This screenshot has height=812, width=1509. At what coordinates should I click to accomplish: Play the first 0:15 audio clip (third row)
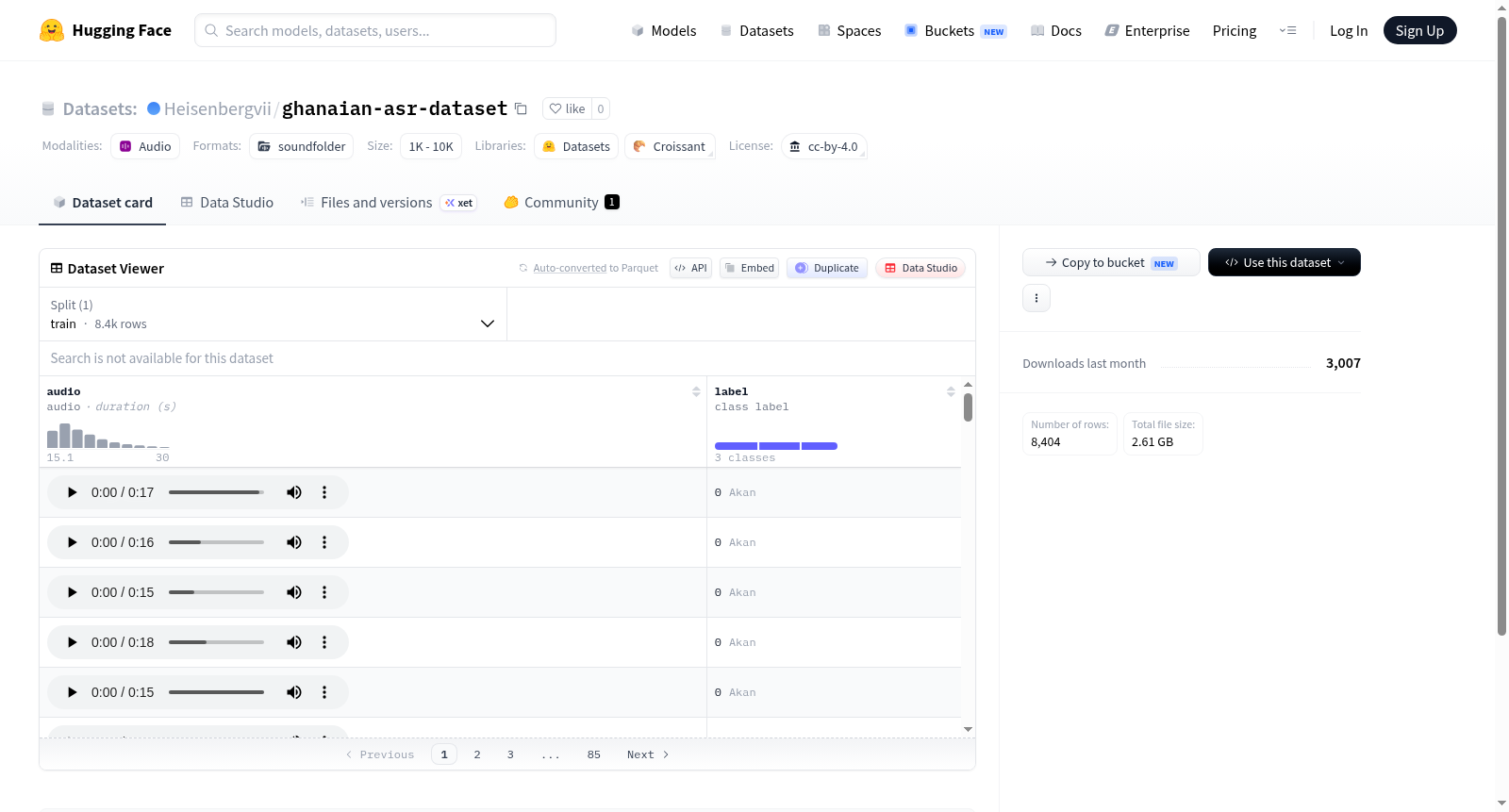pyautogui.click(x=73, y=592)
